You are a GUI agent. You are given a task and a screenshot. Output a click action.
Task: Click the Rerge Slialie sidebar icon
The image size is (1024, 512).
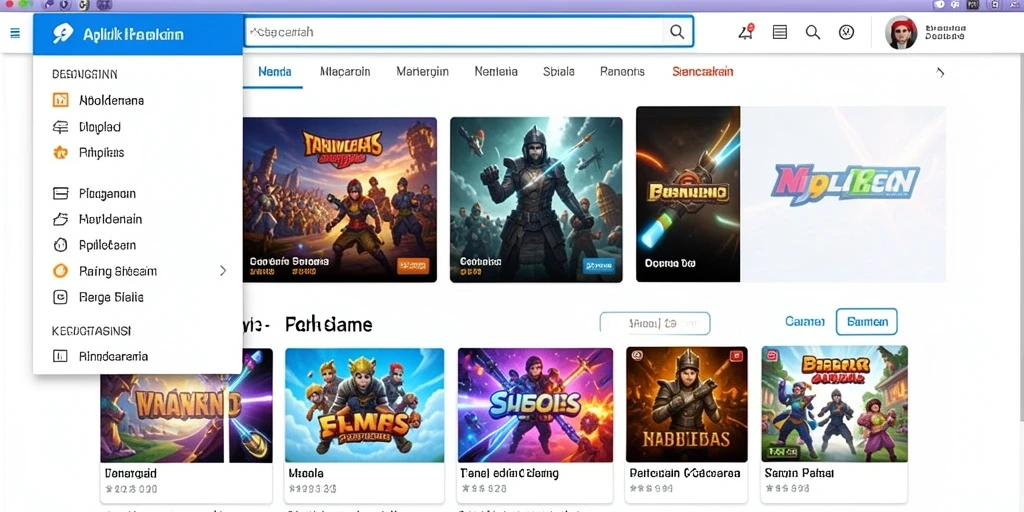pyautogui.click(x=60, y=297)
